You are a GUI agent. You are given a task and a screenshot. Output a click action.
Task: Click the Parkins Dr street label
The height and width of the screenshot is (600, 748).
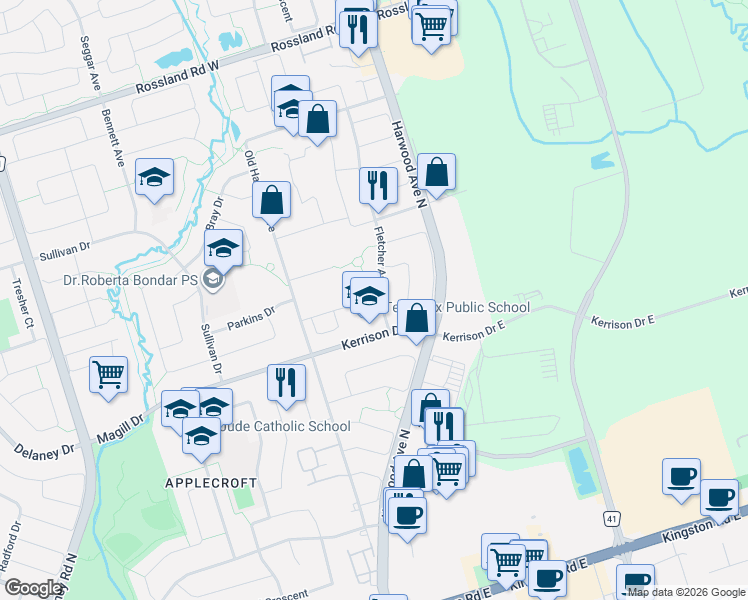(x=251, y=318)
